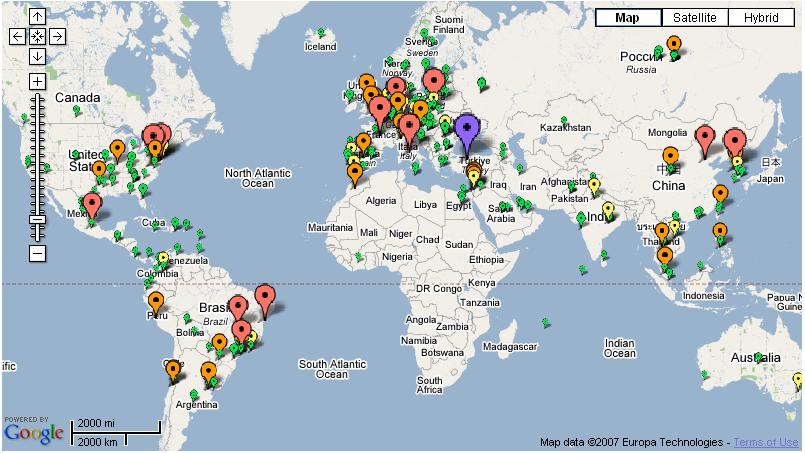This screenshot has width=805, height=453.
Task: Pan the map left with arrow
Action: [17, 36]
